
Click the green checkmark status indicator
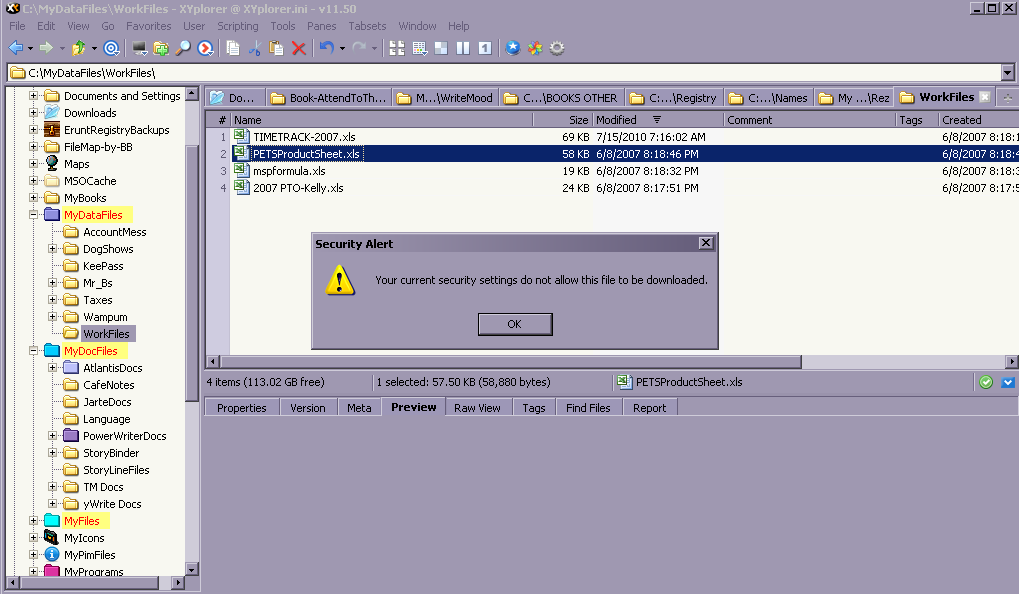tap(985, 381)
